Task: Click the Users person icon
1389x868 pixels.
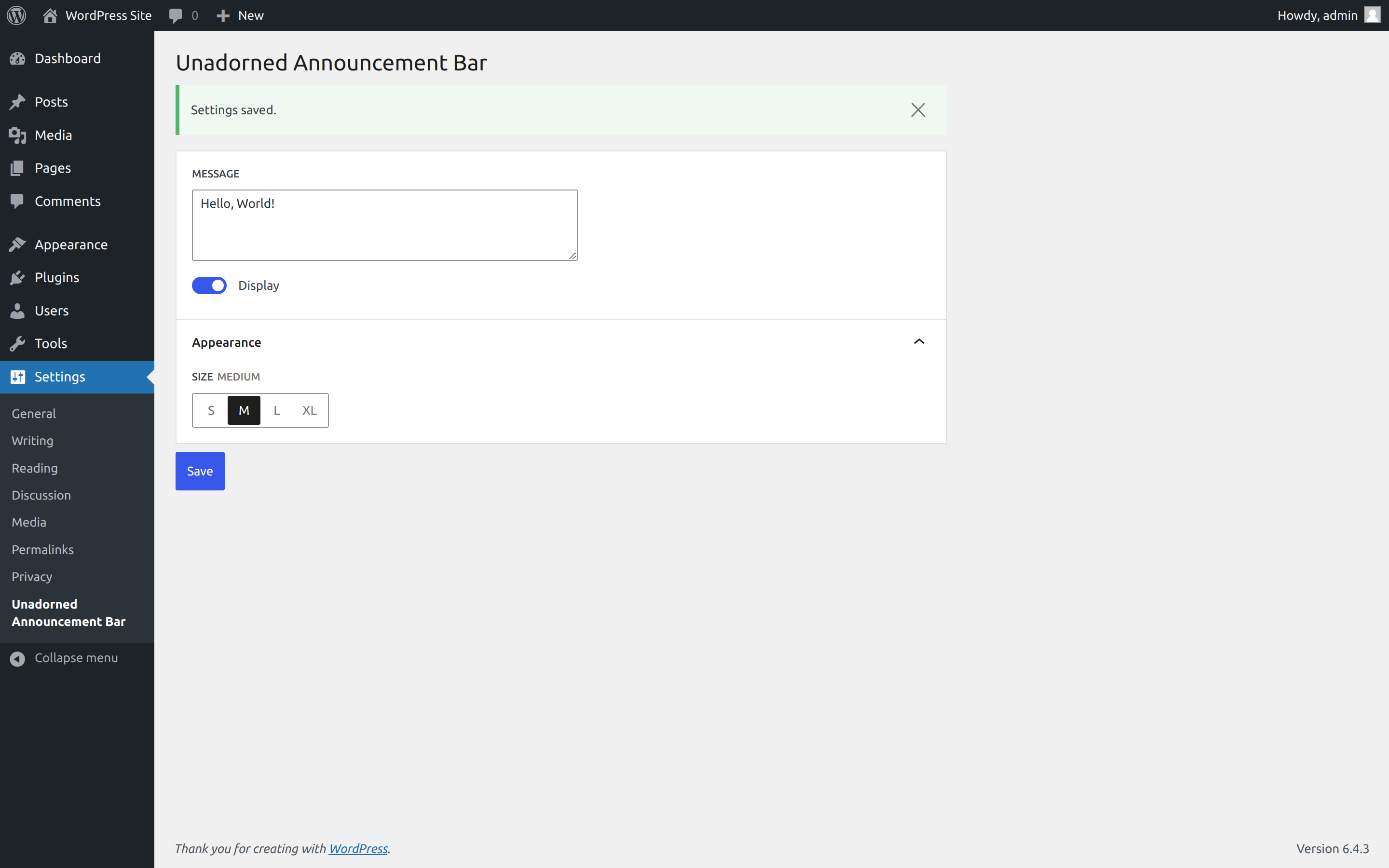Action: [17, 311]
